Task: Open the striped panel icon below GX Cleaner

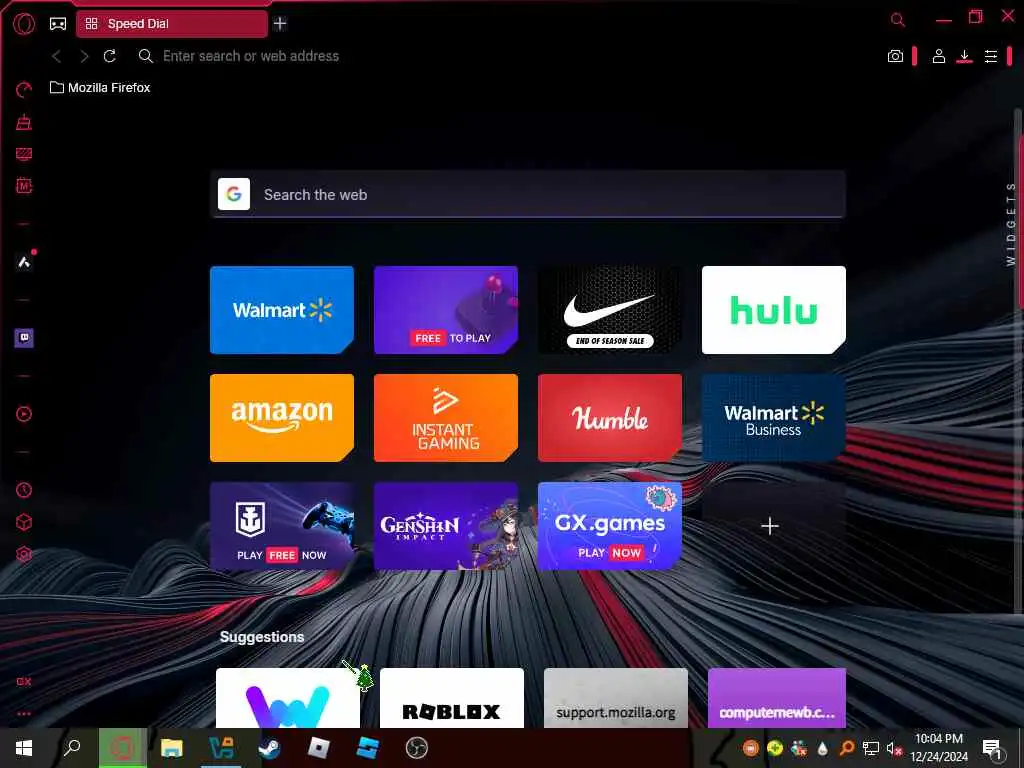Action: (x=24, y=154)
